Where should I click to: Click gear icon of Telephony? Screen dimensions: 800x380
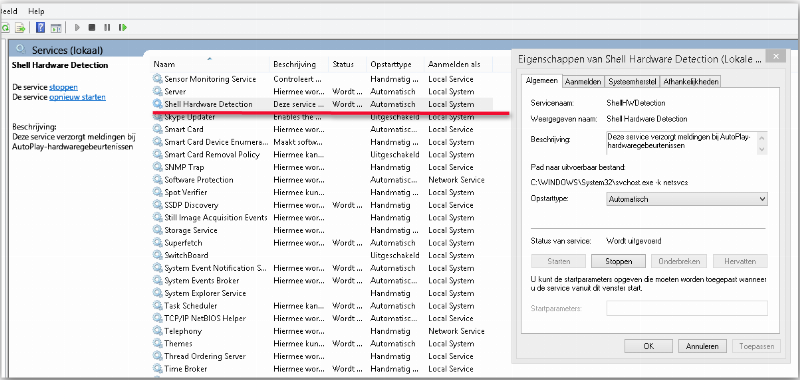[x=158, y=331]
